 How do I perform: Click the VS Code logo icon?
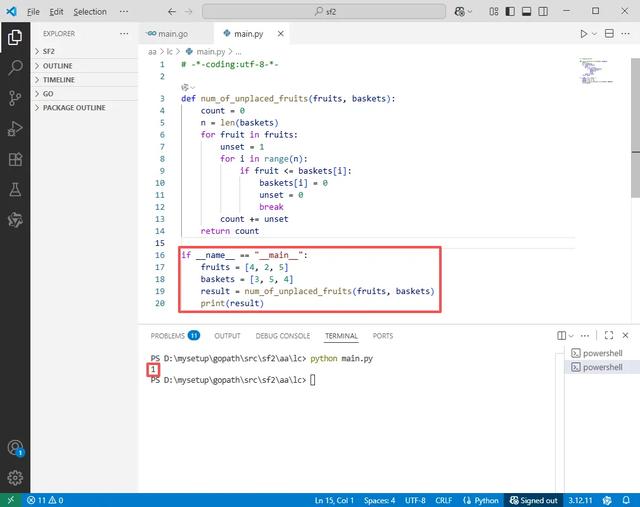[x=12, y=11]
